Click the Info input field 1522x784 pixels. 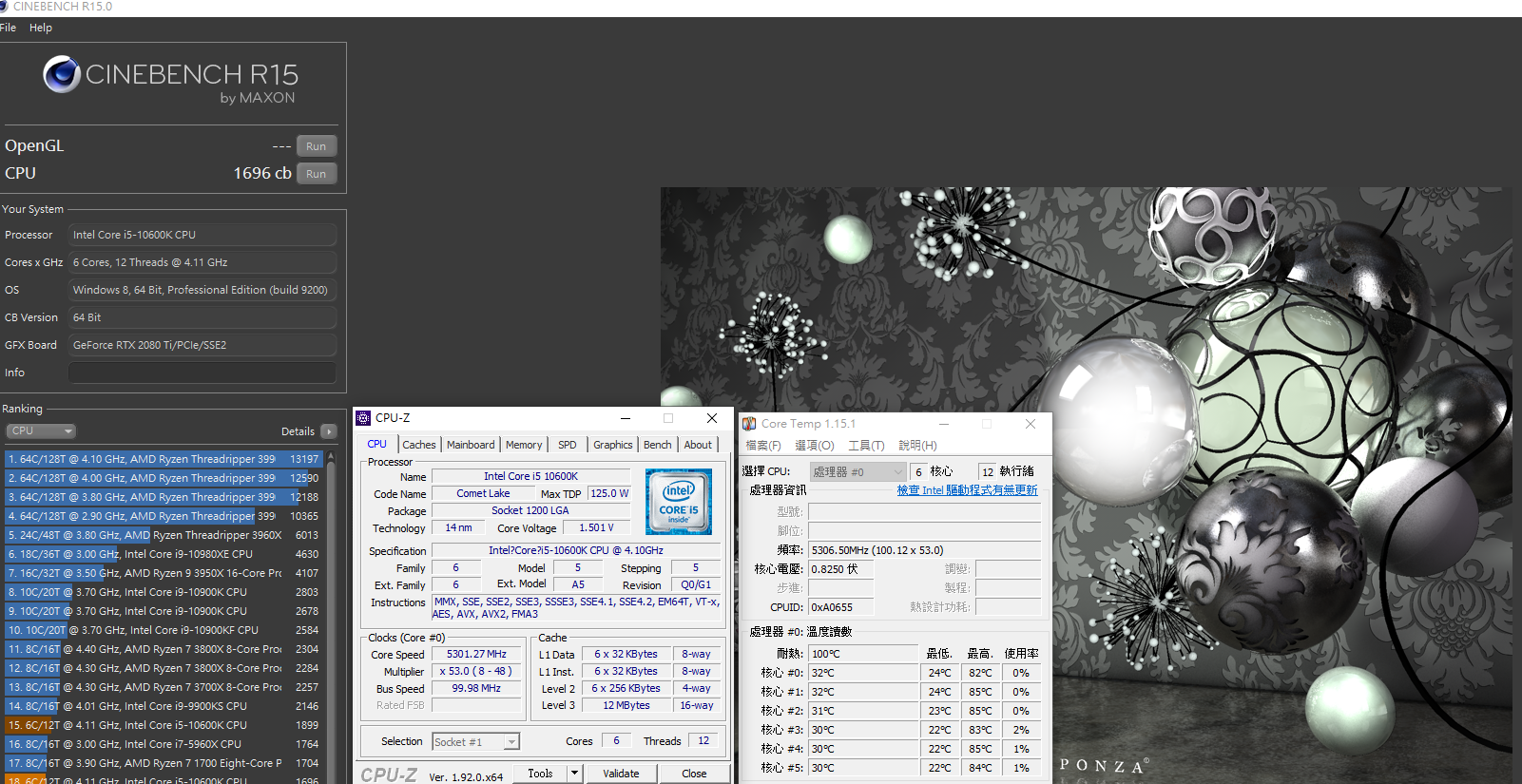click(x=202, y=373)
